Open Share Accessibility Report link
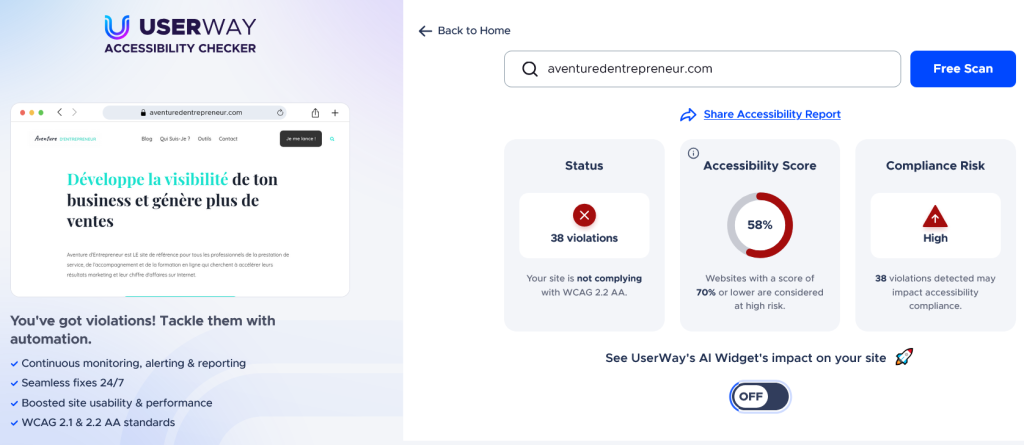This screenshot has height=445, width=1024. [x=772, y=114]
